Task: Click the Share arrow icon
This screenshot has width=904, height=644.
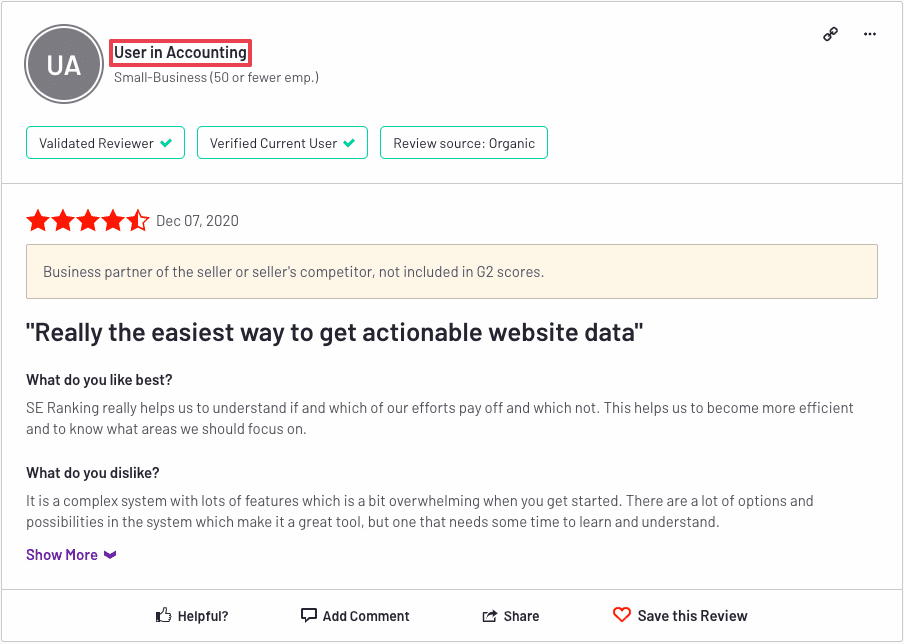Action: pyautogui.click(x=489, y=616)
